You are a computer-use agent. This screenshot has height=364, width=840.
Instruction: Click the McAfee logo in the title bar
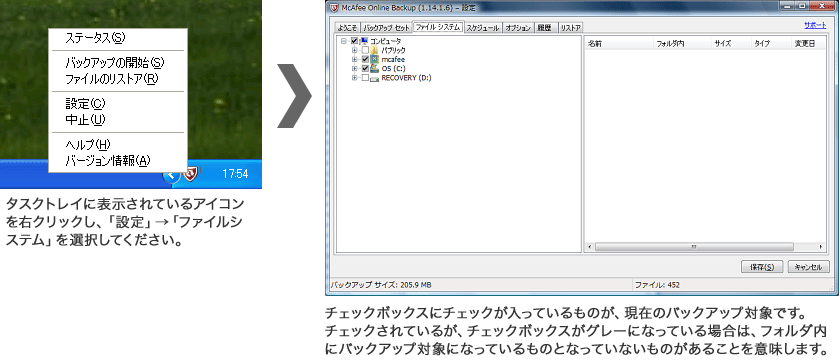click(334, 8)
